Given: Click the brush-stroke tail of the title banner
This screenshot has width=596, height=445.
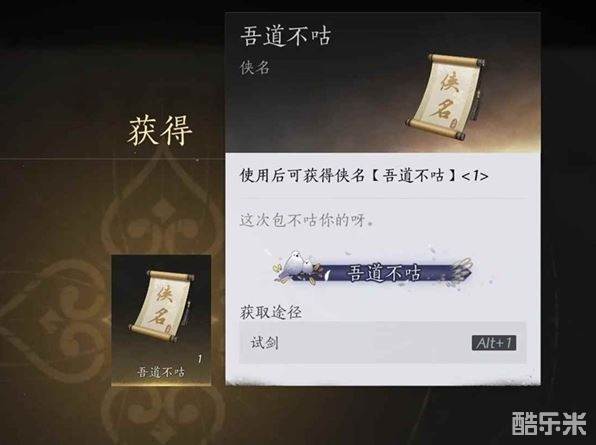Looking at the screenshot, I should tap(462, 270).
